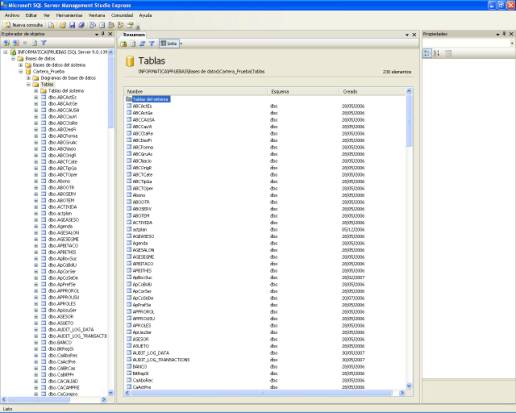516x413 pixels.
Task: Click the save-all icon beside the save icon
Action: 81,25
